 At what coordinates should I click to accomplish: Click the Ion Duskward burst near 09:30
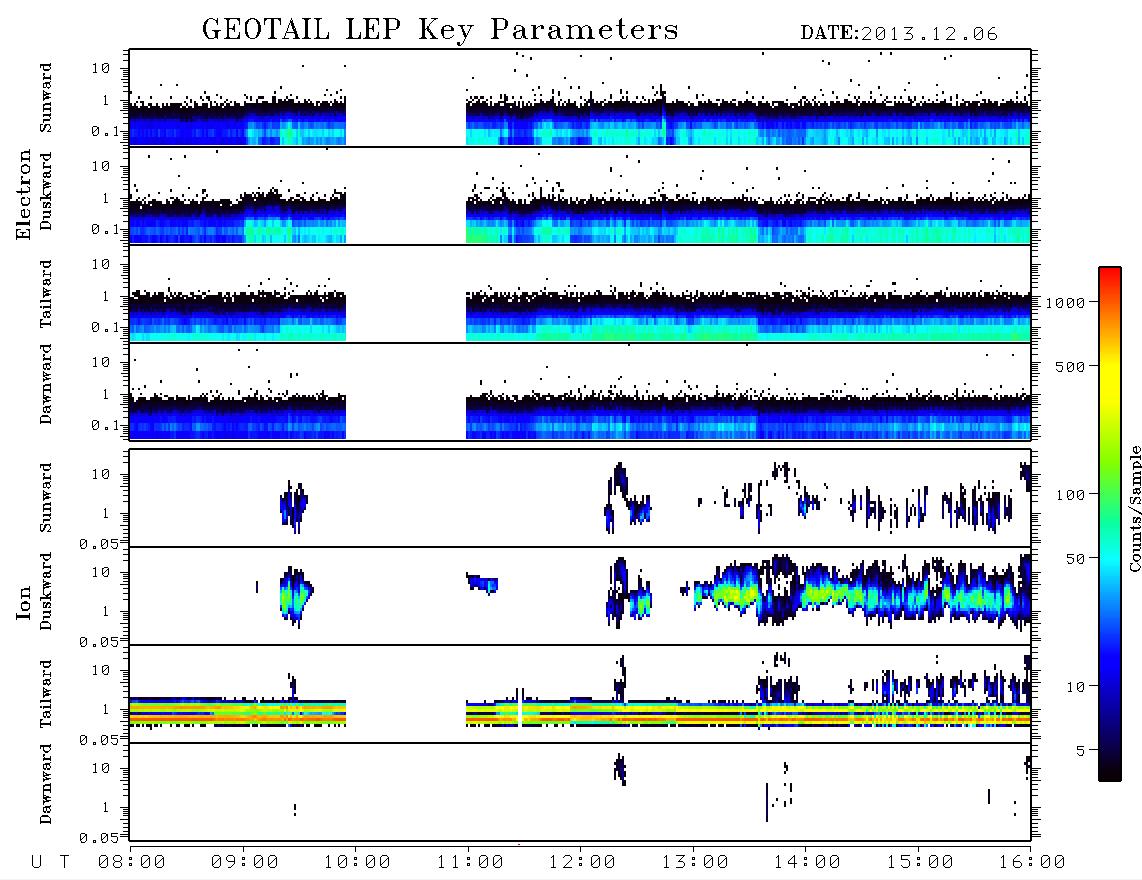[x=295, y=596]
